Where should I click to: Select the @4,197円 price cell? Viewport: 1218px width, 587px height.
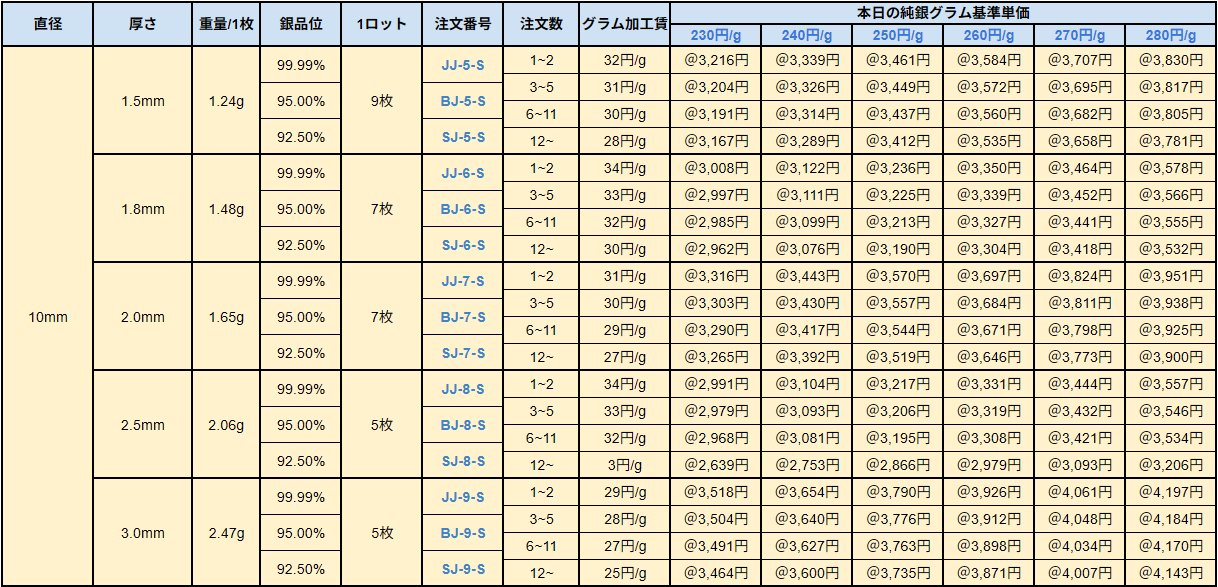[x=1170, y=492]
